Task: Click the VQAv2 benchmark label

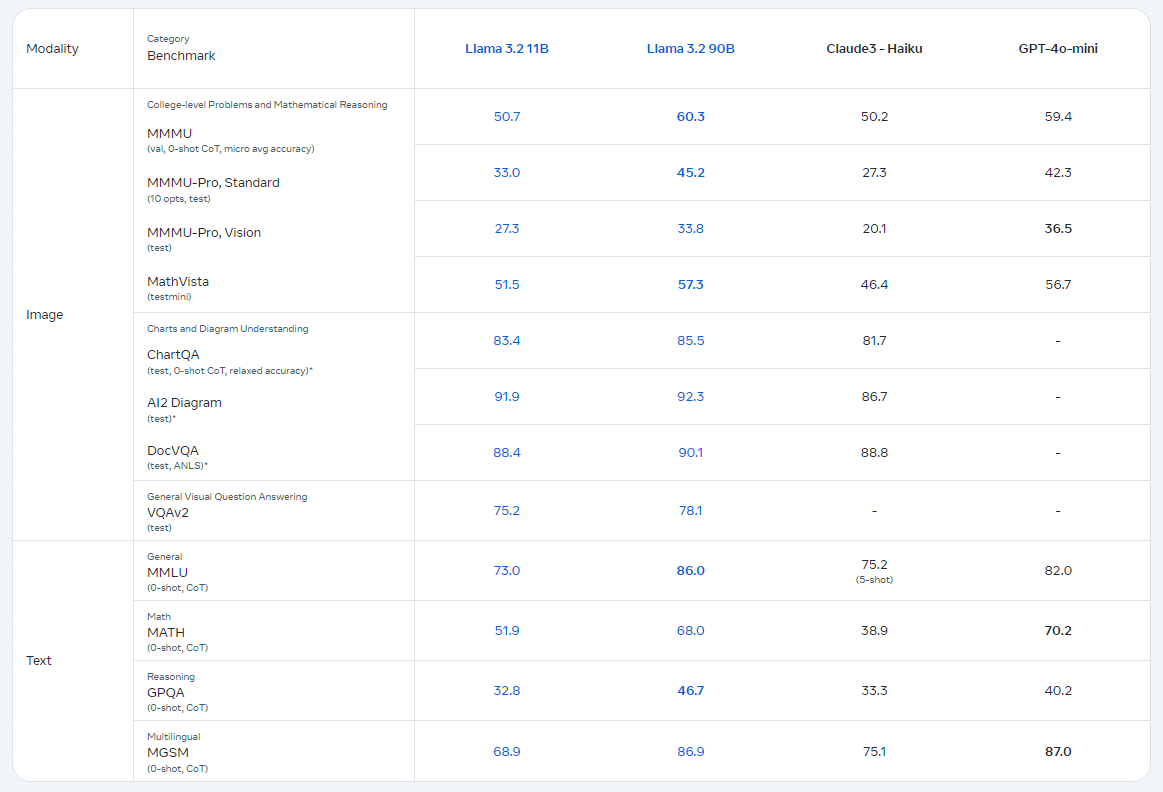Action: [x=168, y=513]
